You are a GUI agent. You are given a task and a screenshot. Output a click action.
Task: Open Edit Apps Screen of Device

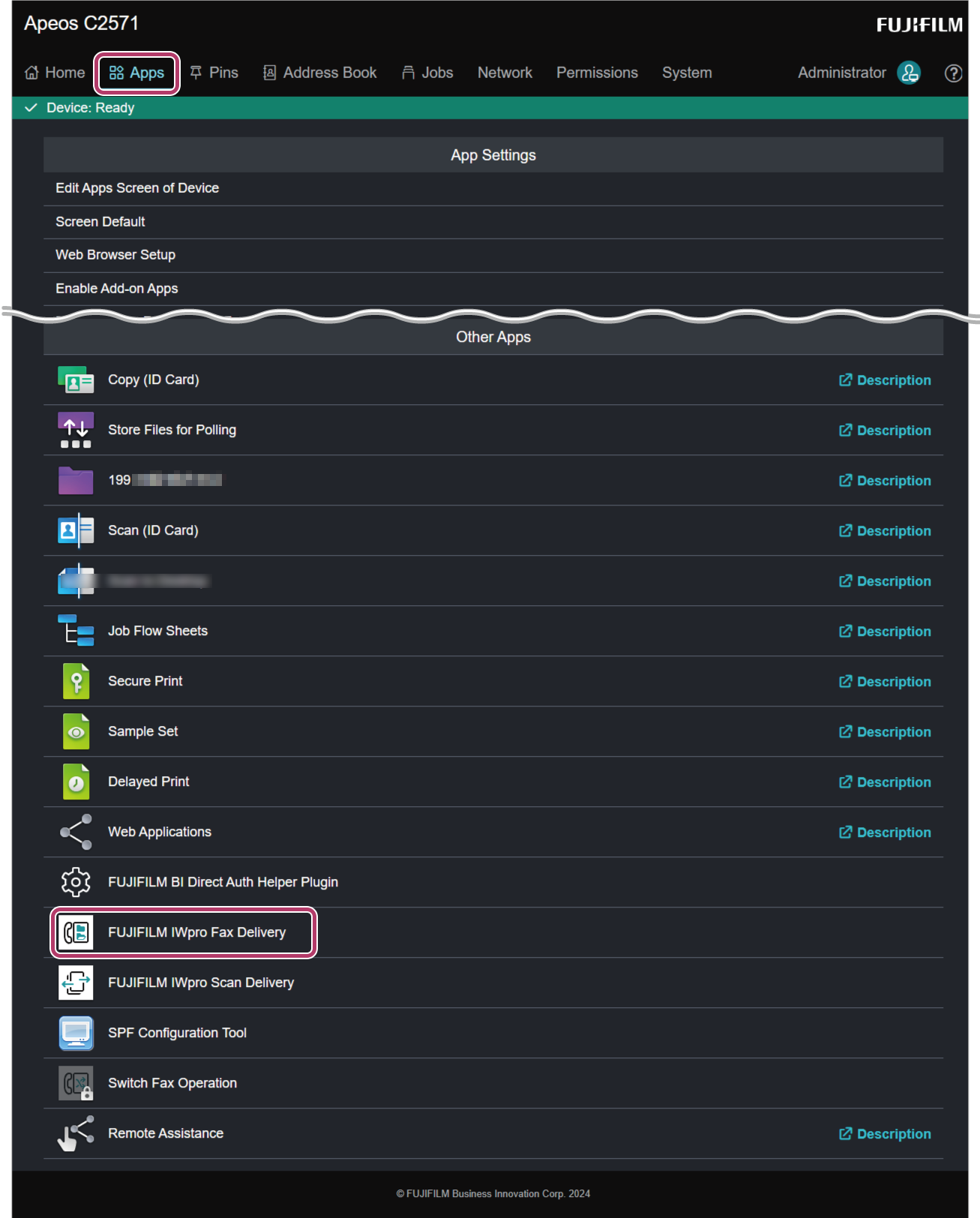pos(493,189)
